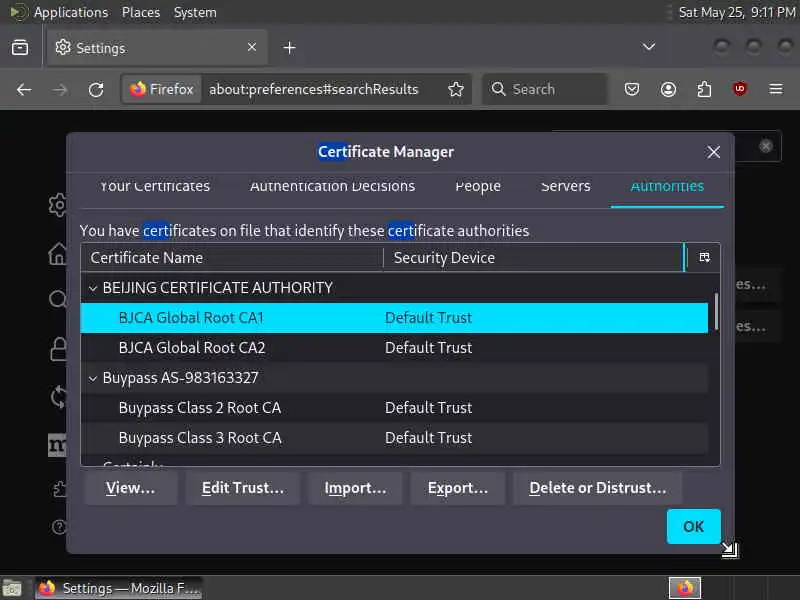Close the Certificate Manager dialog with X
Viewport: 800px width, 600px height.
click(713, 152)
